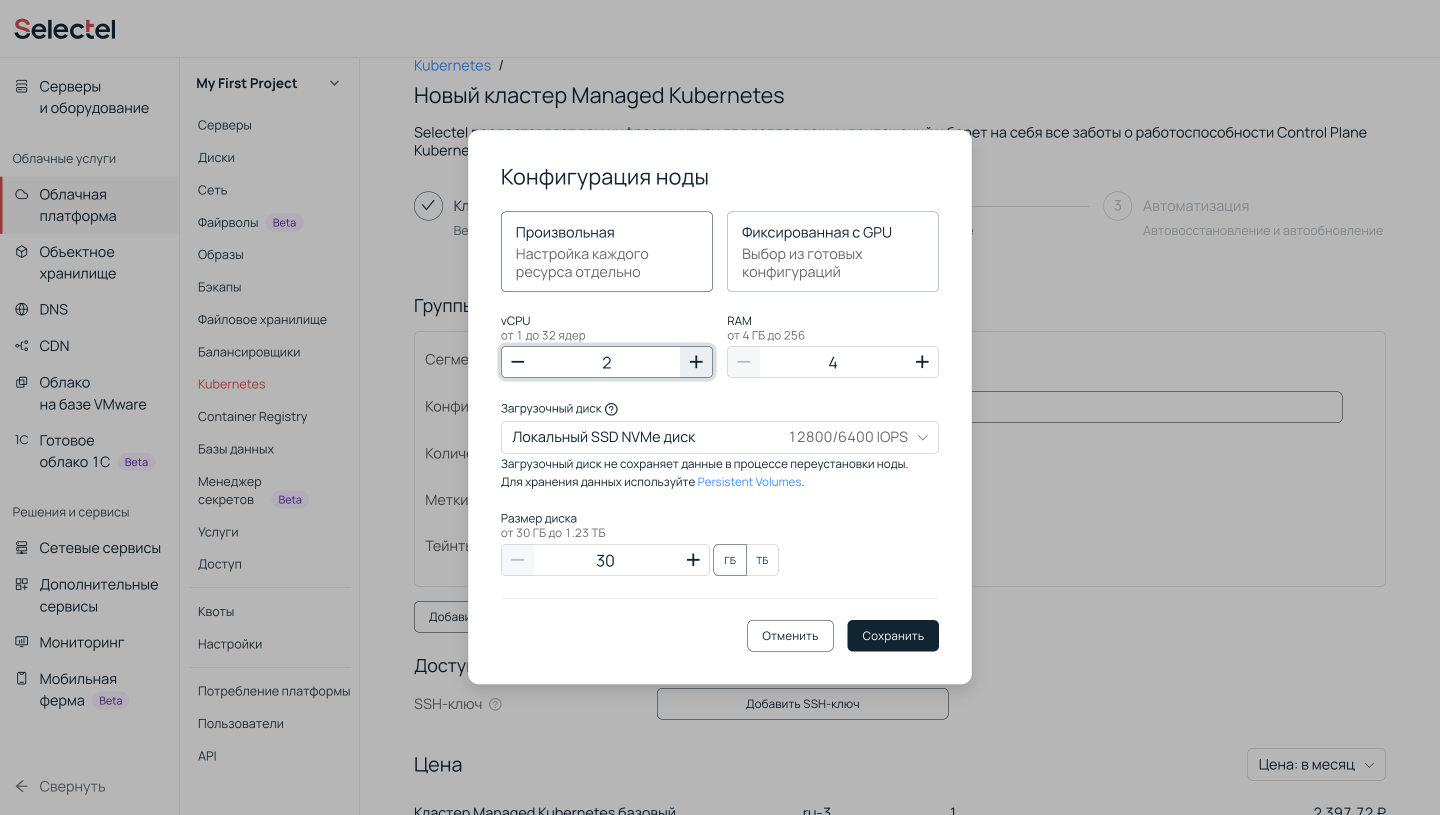
Task: Decrease disk size with minus button
Action: tap(517, 560)
